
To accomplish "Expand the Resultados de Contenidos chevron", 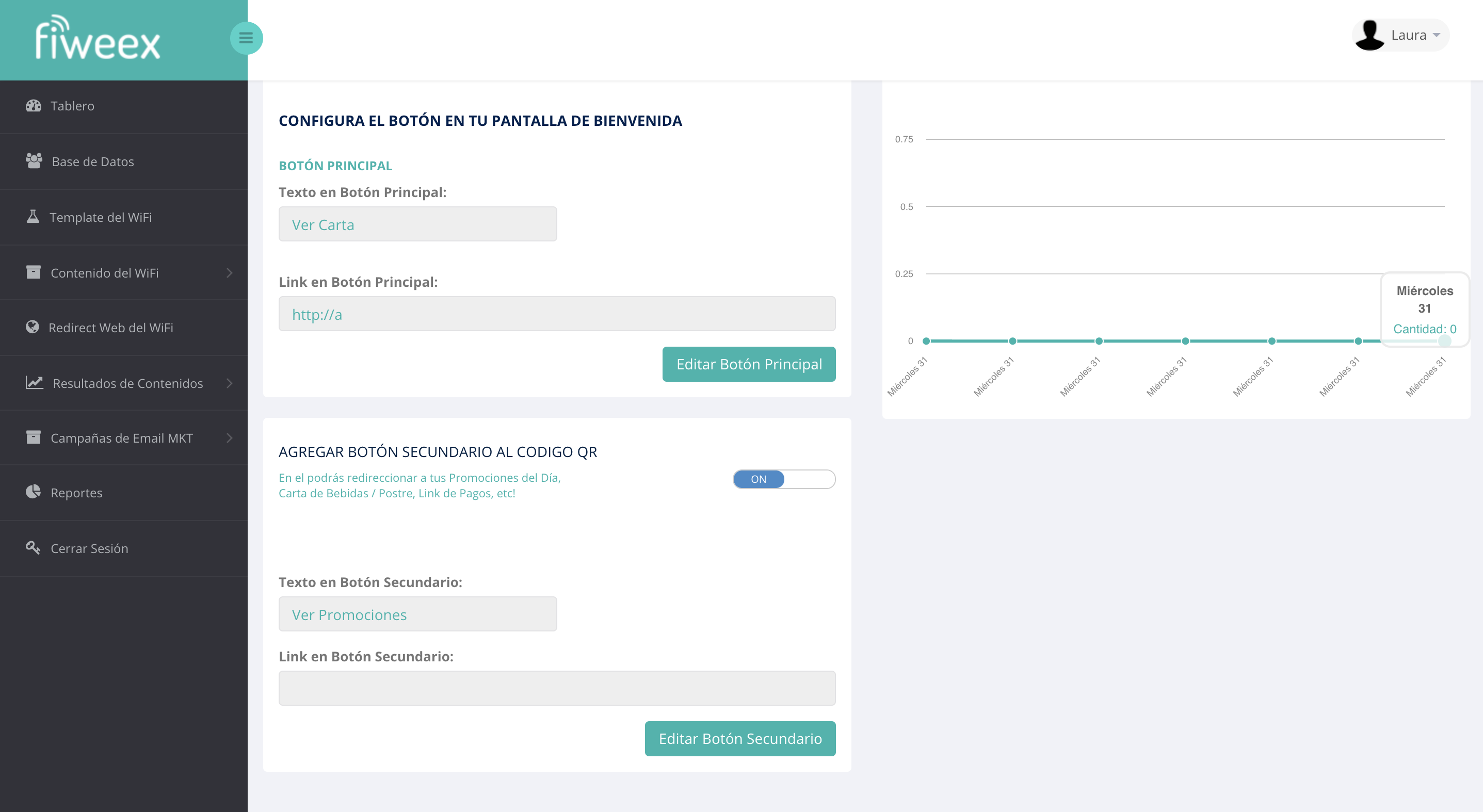I will pos(230,383).
